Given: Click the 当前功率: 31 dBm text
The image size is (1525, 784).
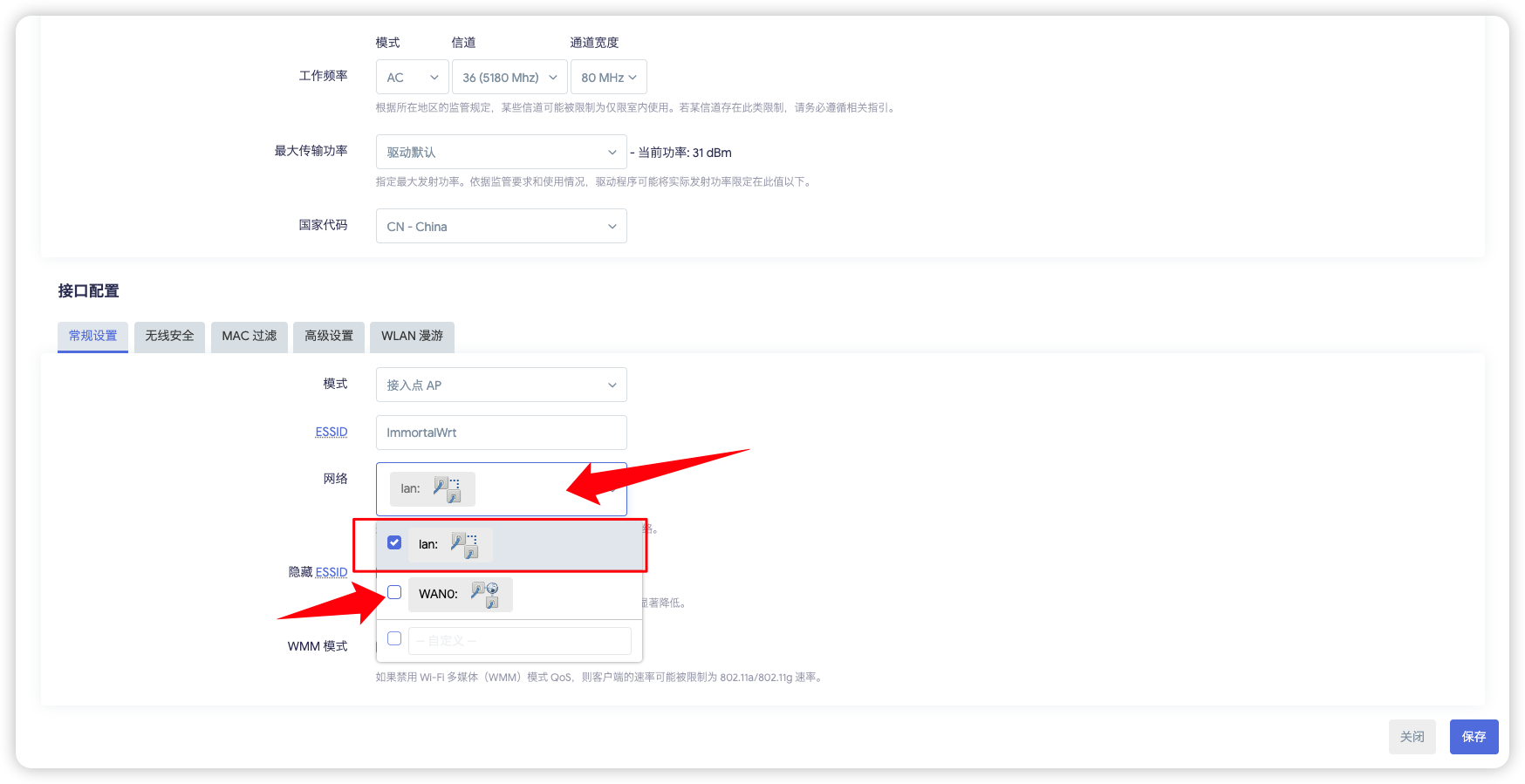Looking at the screenshot, I should (685, 153).
